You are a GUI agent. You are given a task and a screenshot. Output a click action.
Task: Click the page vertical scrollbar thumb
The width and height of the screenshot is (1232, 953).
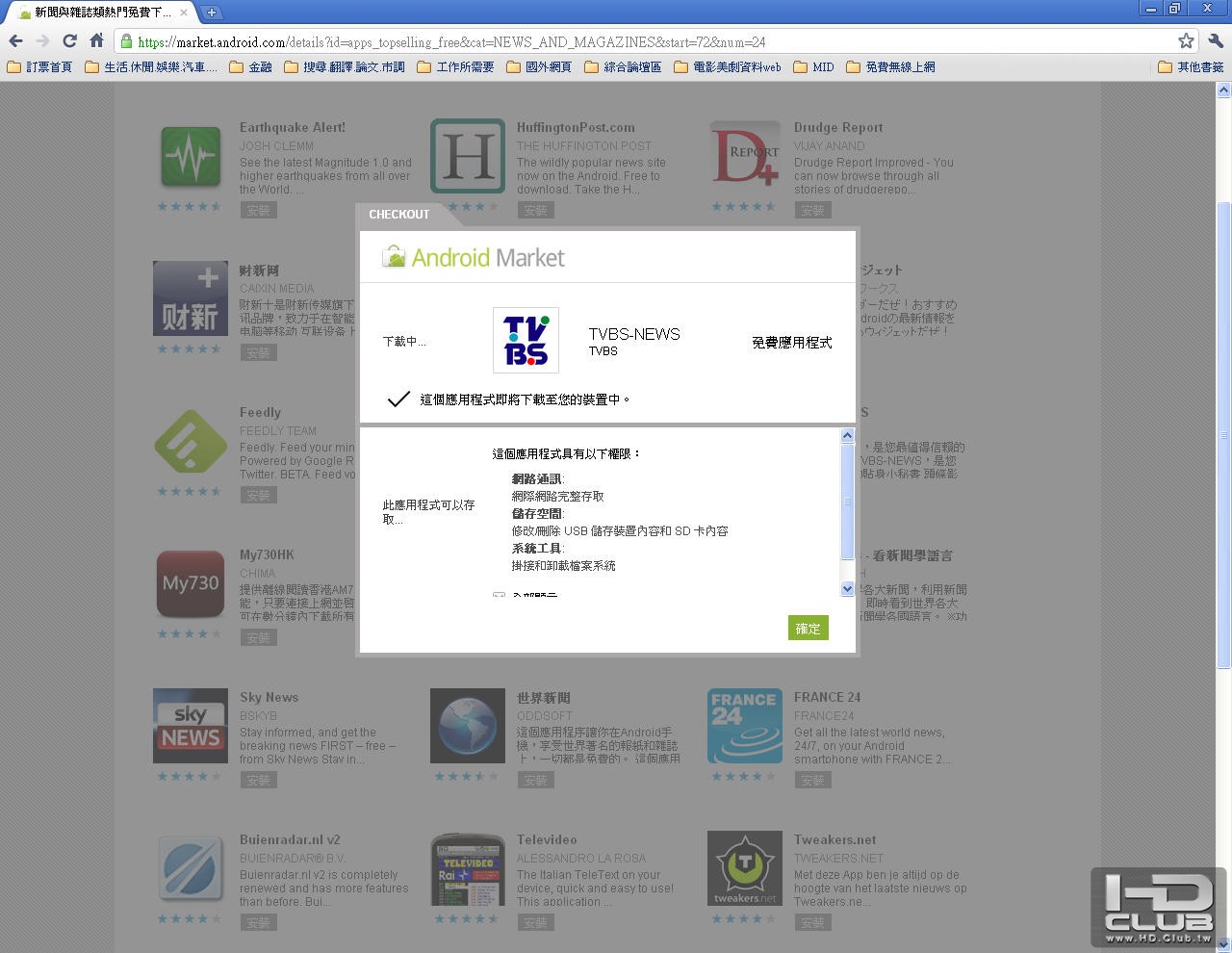pyautogui.click(x=1223, y=435)
